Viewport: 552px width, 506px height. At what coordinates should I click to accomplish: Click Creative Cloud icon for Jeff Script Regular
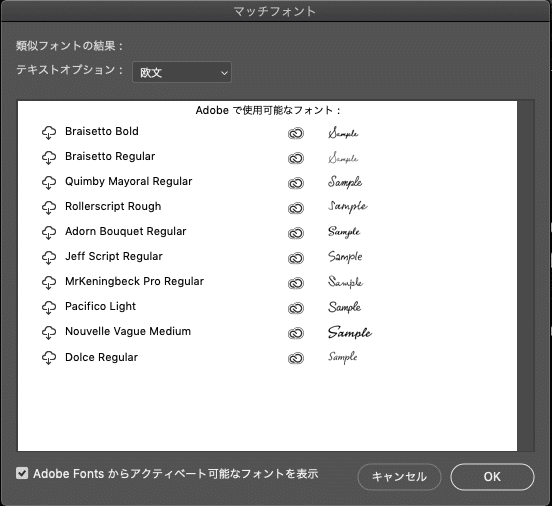coord(296,258)
